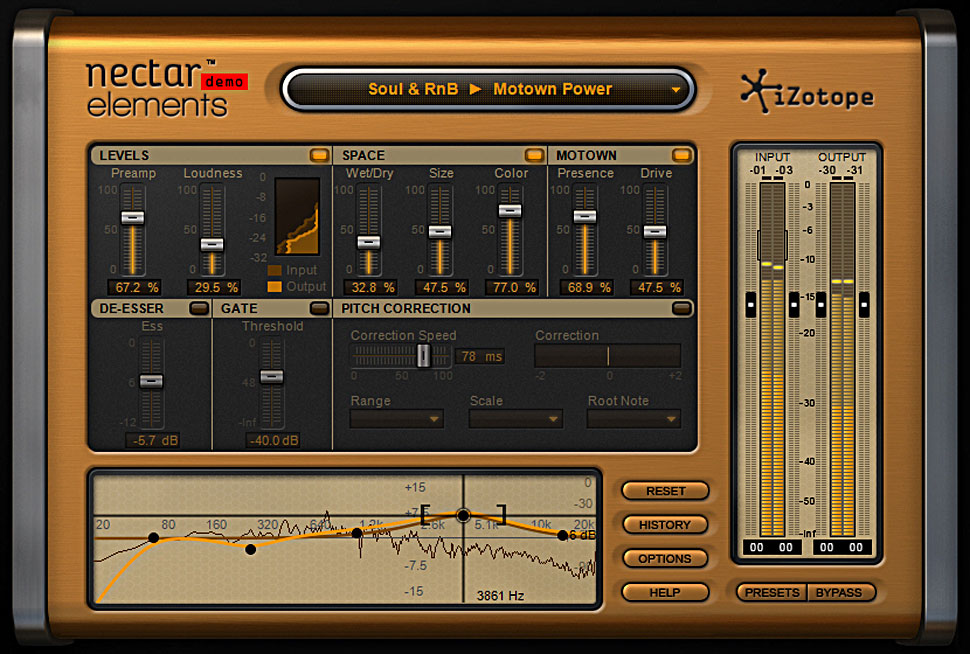Click the Gate Threshold slider handle
970x654 pixels.
pos(272,376)
